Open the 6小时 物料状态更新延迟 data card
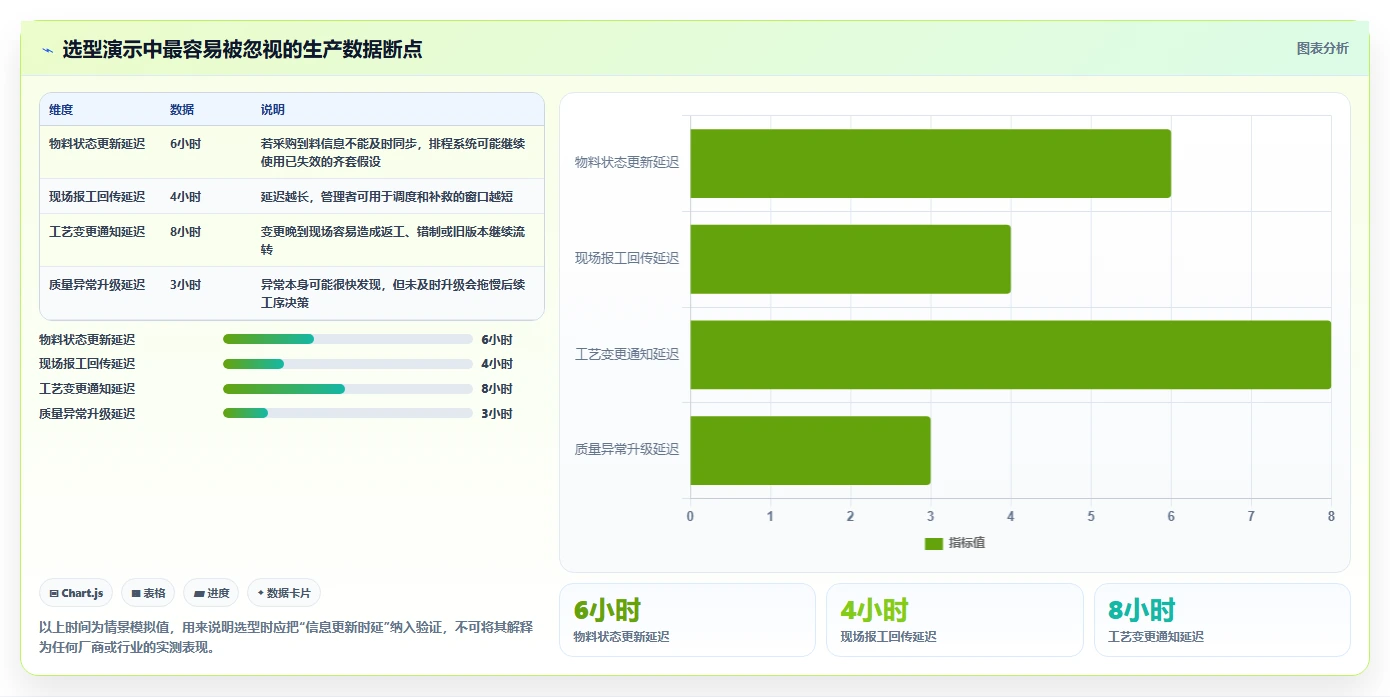 point(687,620)
